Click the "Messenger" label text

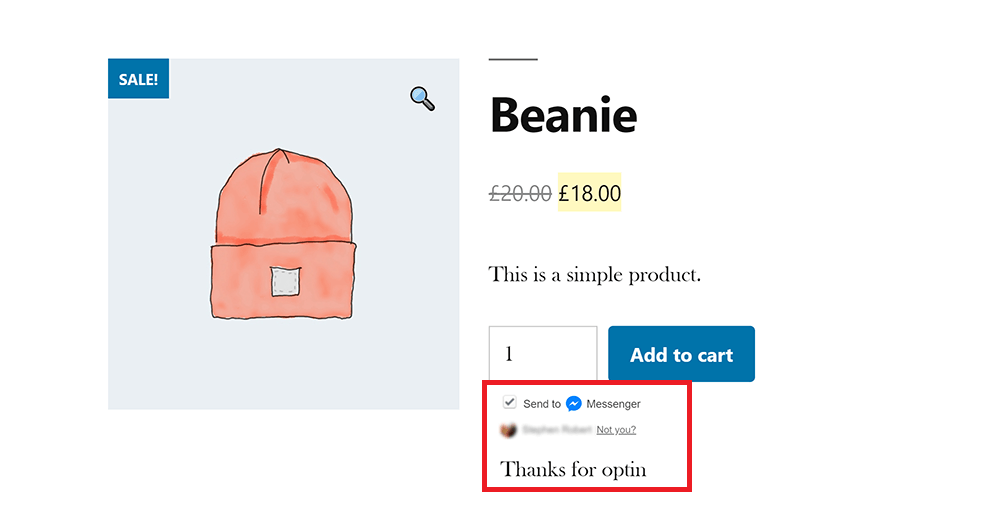pyautogui.click(x=613, y=404)
